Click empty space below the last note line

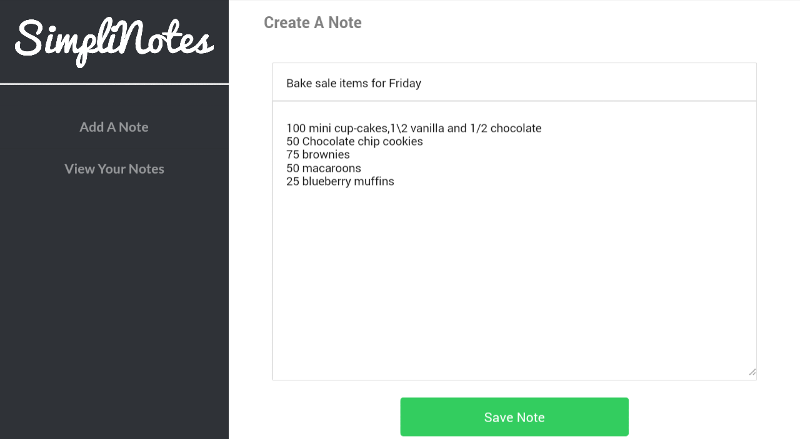[x=514, y=281]
